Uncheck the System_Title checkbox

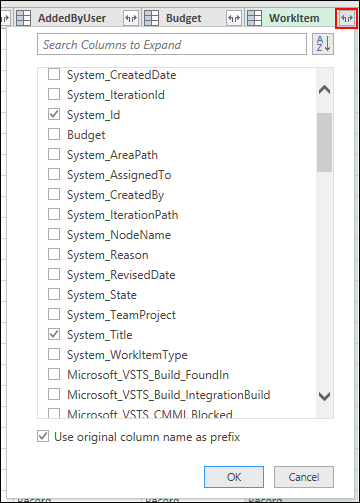[54, 334]
